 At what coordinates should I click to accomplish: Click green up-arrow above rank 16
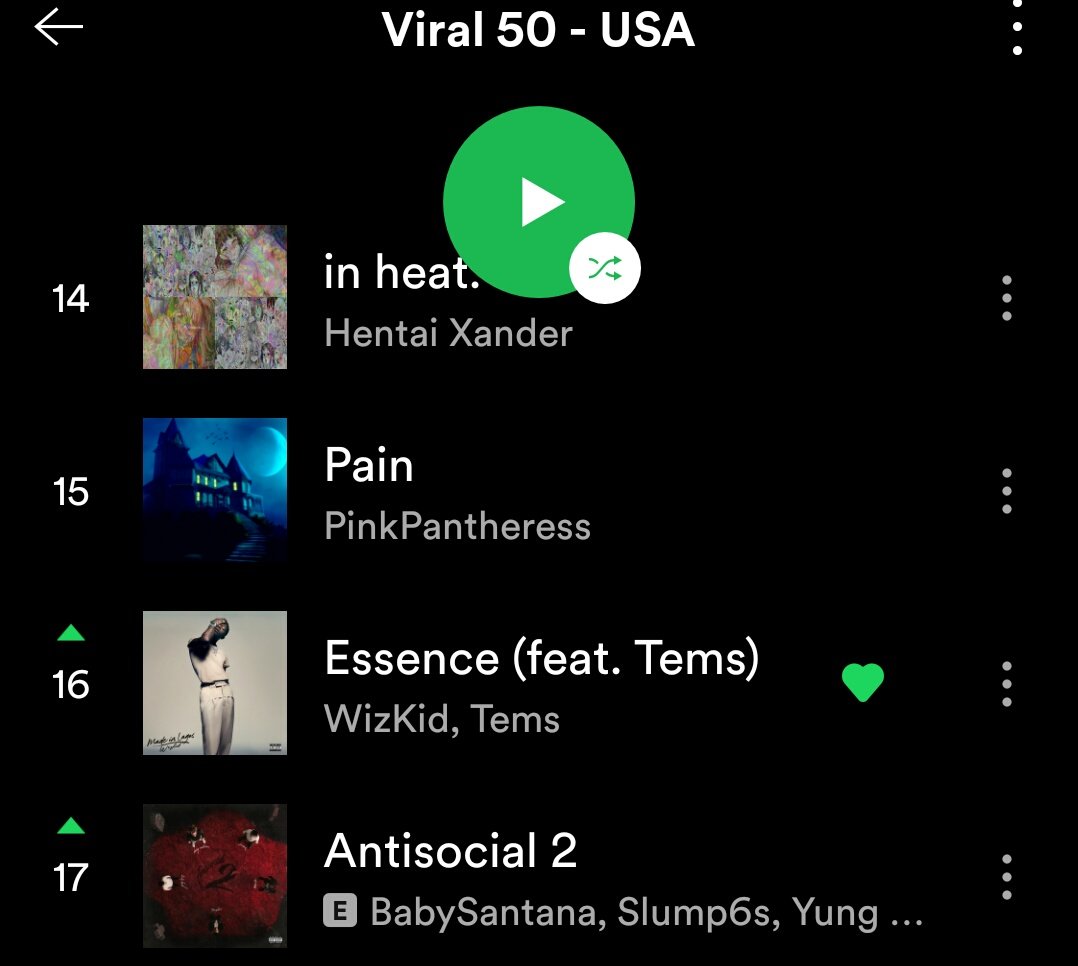[x=71, y=633]
